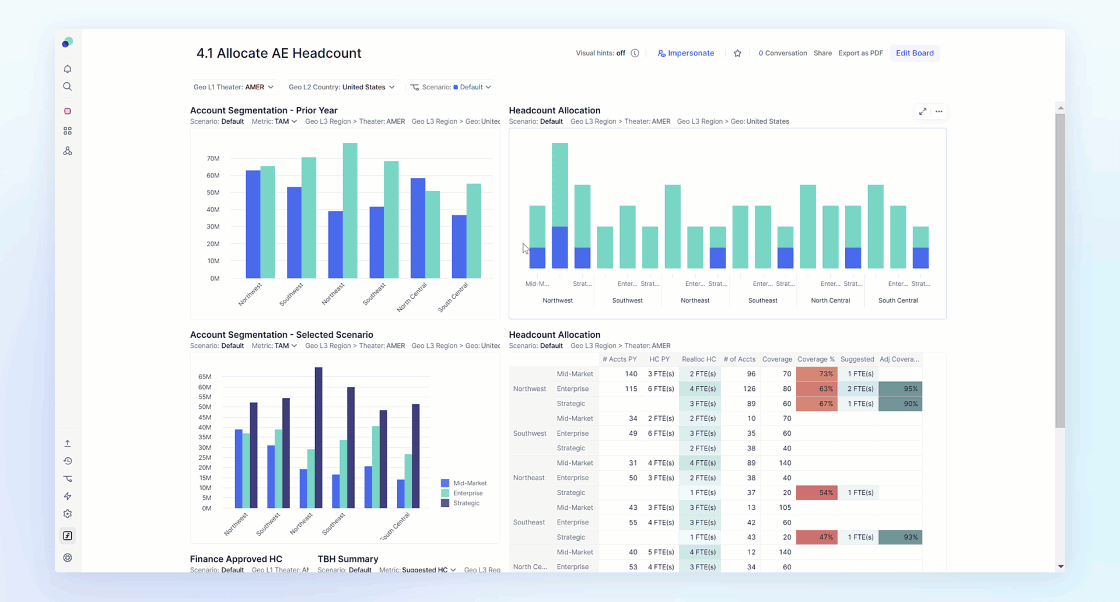This screenshot has width=1120, height=602.
Task: Click the 63% coverage cell
Action: click(x=816, y=389)
